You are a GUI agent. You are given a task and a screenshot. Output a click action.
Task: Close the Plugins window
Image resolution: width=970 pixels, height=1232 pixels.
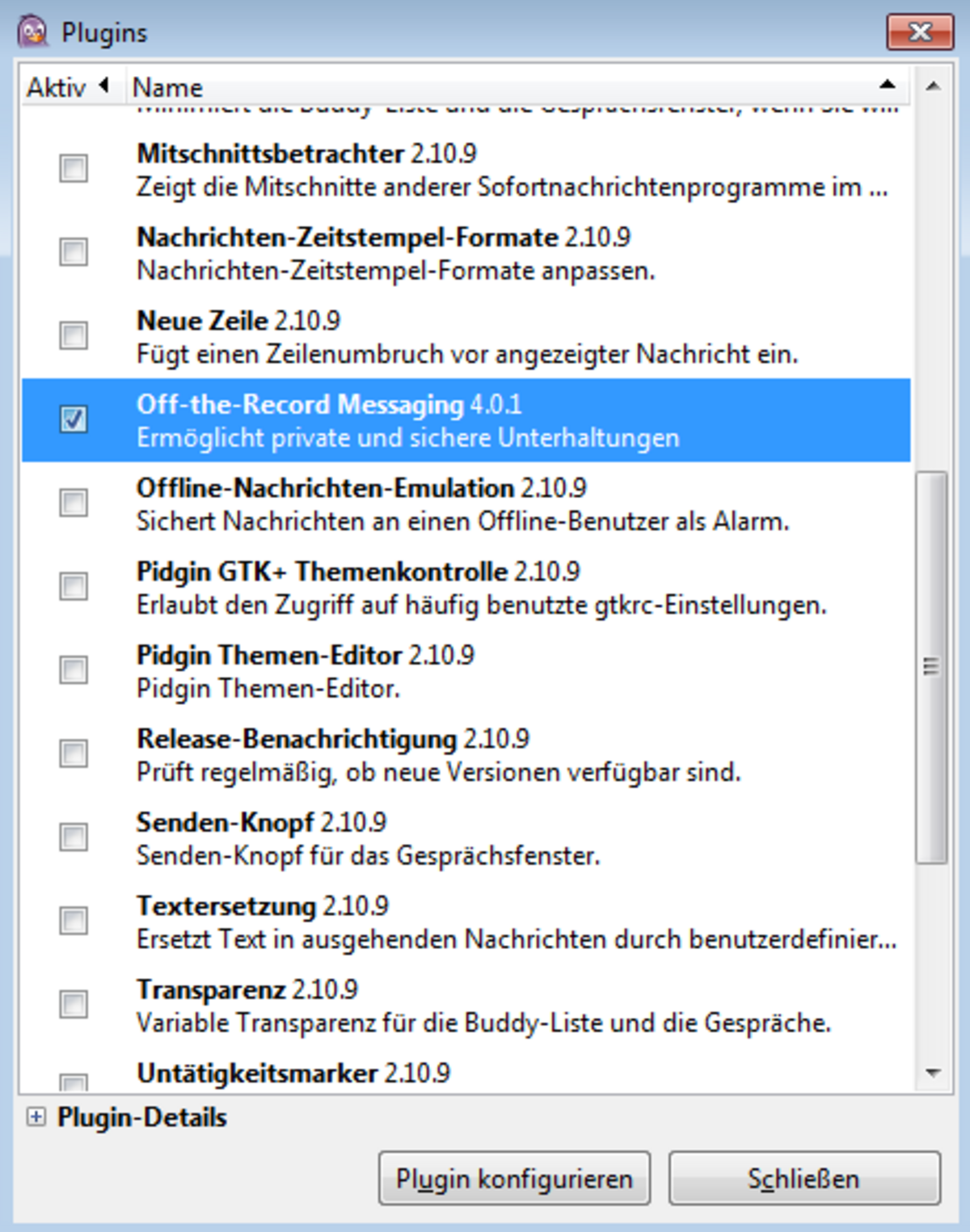click(919, 32)
